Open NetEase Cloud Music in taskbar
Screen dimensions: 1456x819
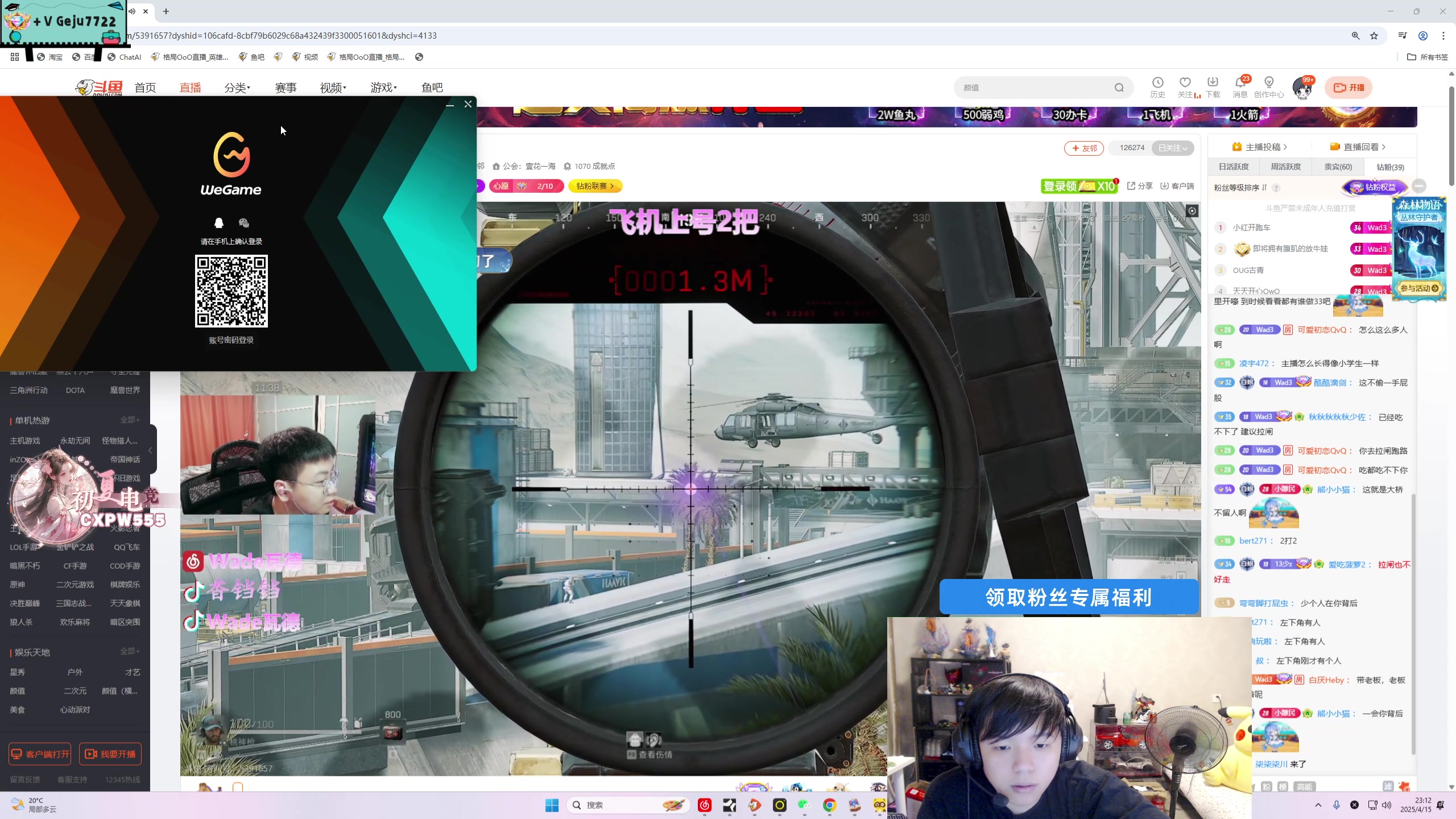[x=705, y=805]
